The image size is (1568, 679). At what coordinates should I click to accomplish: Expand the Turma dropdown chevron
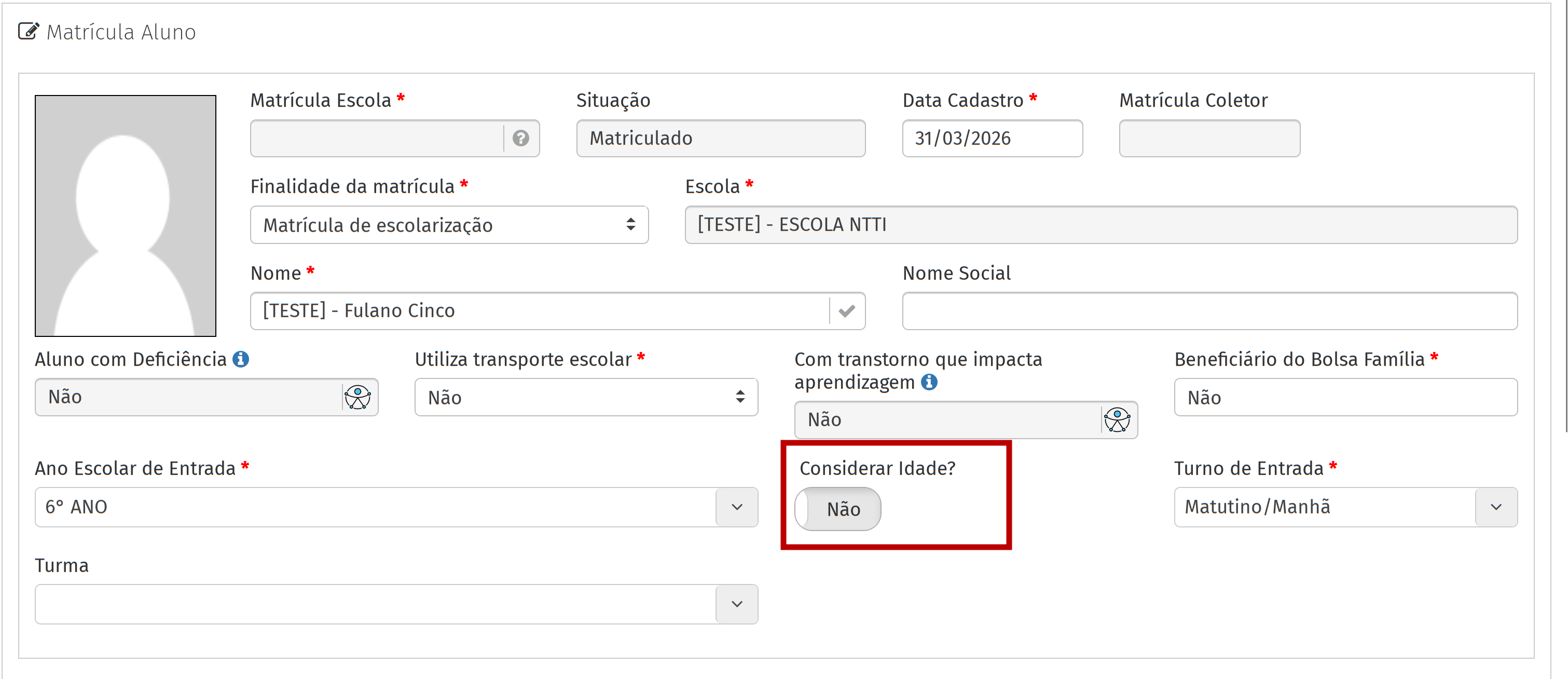coord(736,604)
